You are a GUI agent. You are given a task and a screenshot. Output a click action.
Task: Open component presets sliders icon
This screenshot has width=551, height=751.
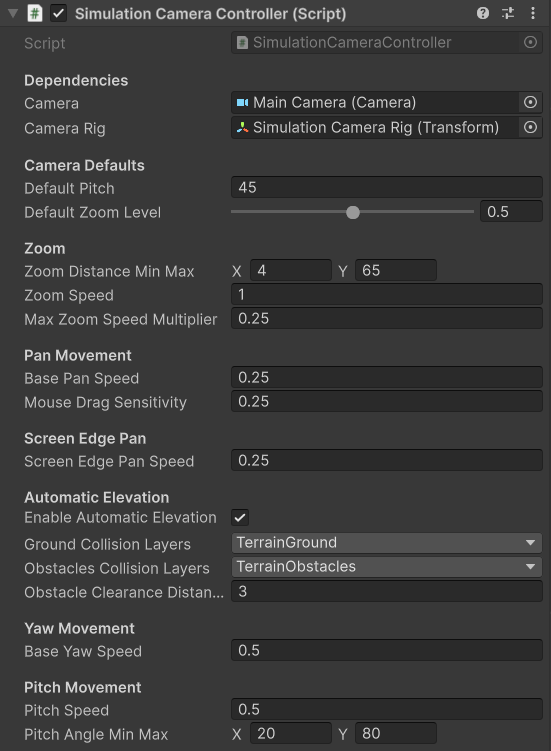[508, 13]
